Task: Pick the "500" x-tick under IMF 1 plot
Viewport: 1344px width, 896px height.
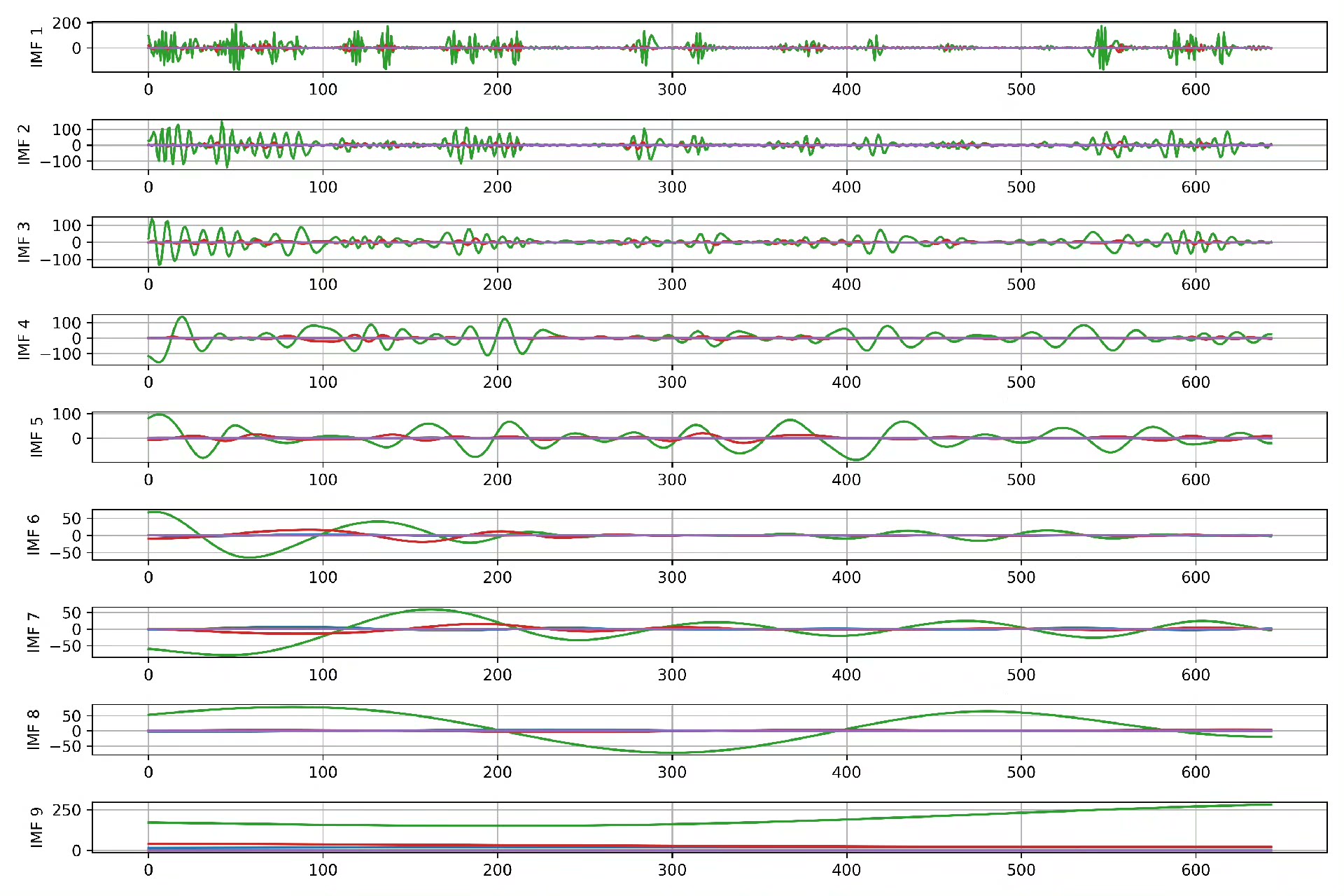Action: 1021,90
